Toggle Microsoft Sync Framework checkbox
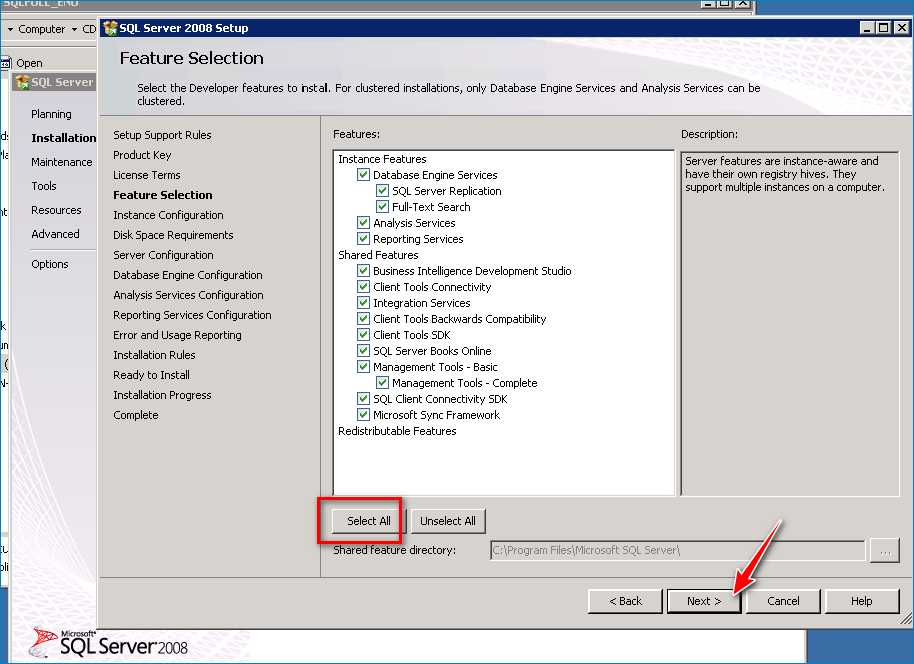Screen dimensions: 914x664 pyautogui.click(x=363, y=414)
